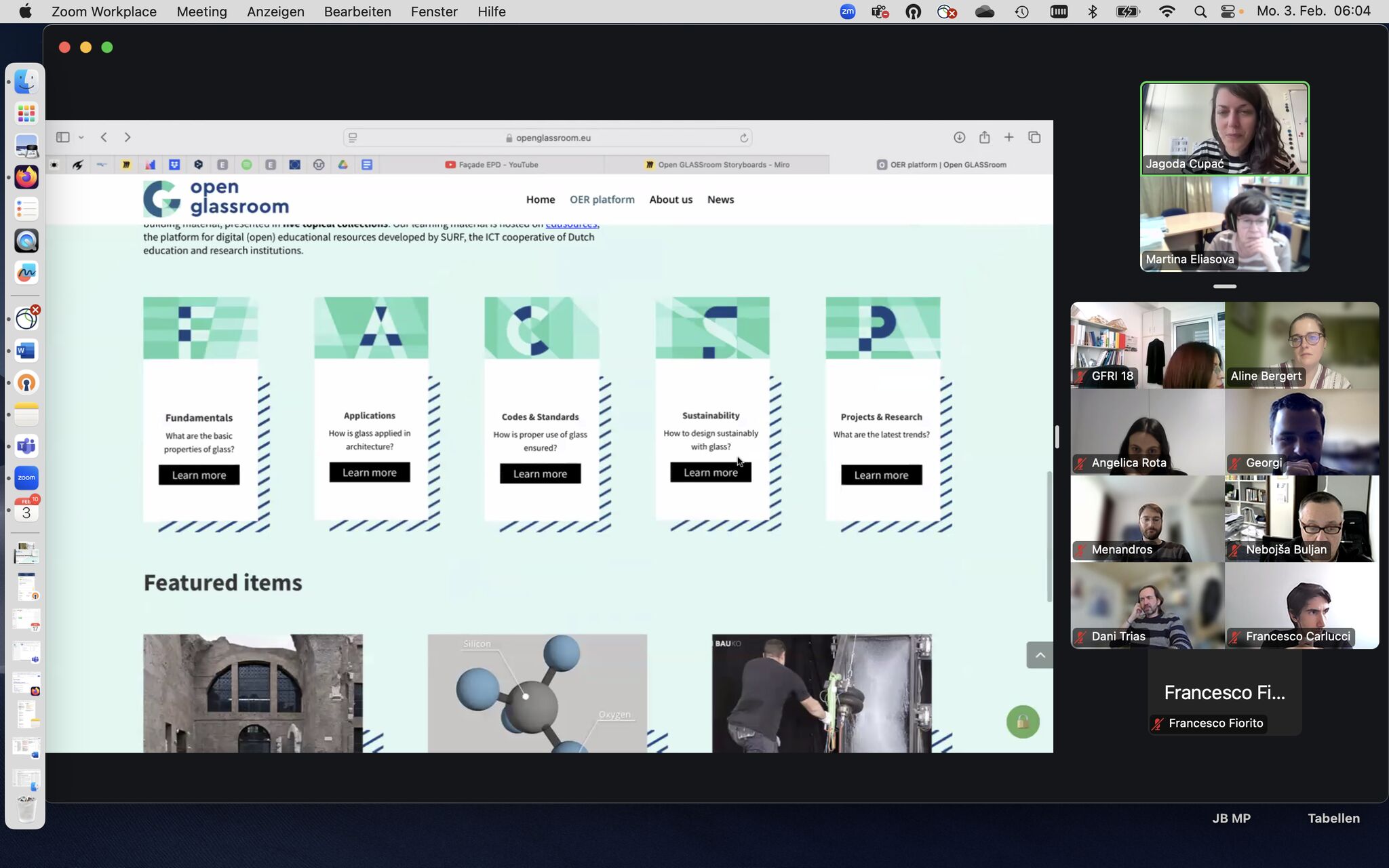Click the webpage vertical scrollbar thumb
Screen dimensions: 1389x868
click(x=1049, y=536)
